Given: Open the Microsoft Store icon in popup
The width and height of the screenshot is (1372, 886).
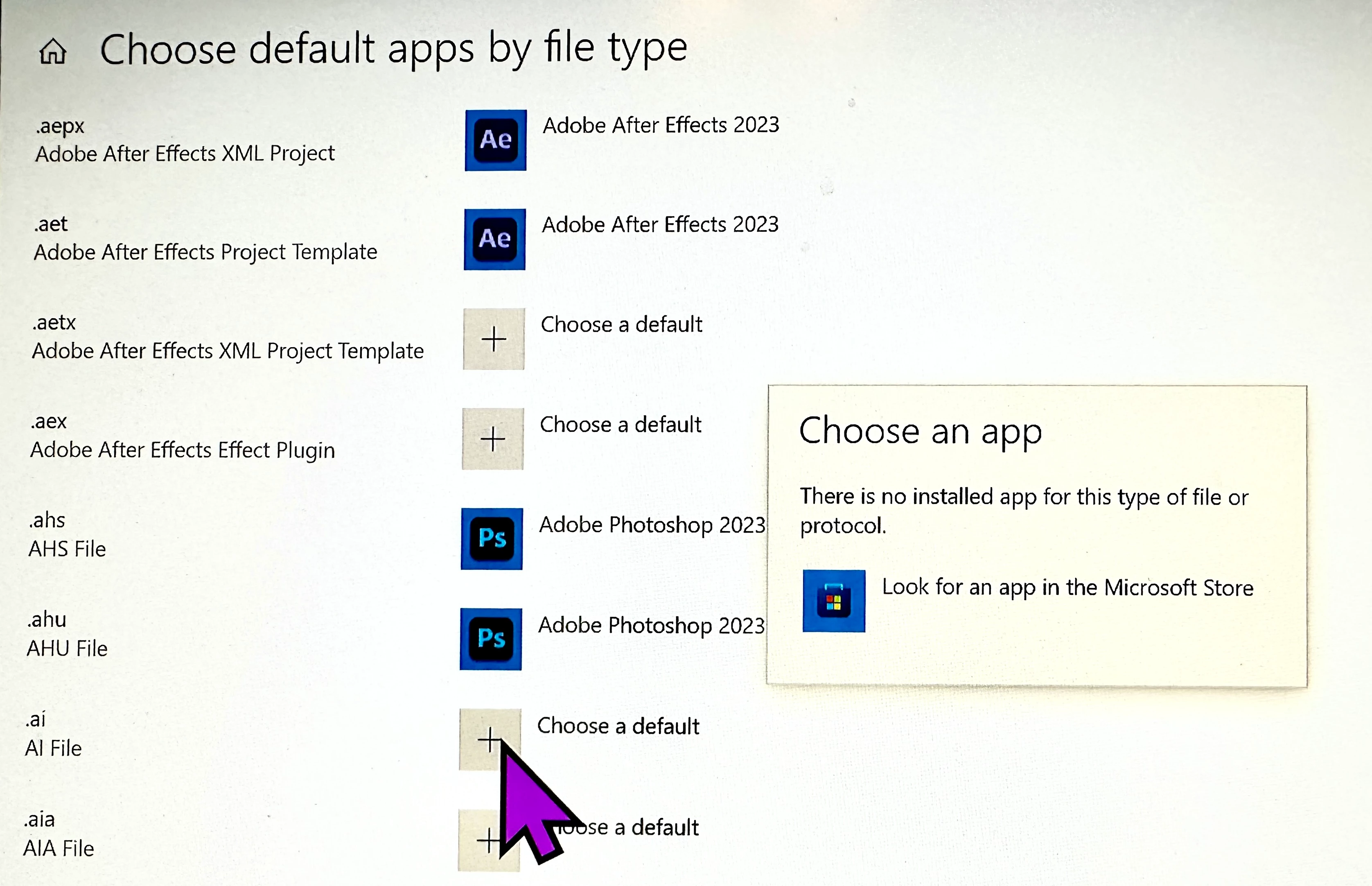Looking at the screenshot, I should pyautogui.click(x=833, y=601).
